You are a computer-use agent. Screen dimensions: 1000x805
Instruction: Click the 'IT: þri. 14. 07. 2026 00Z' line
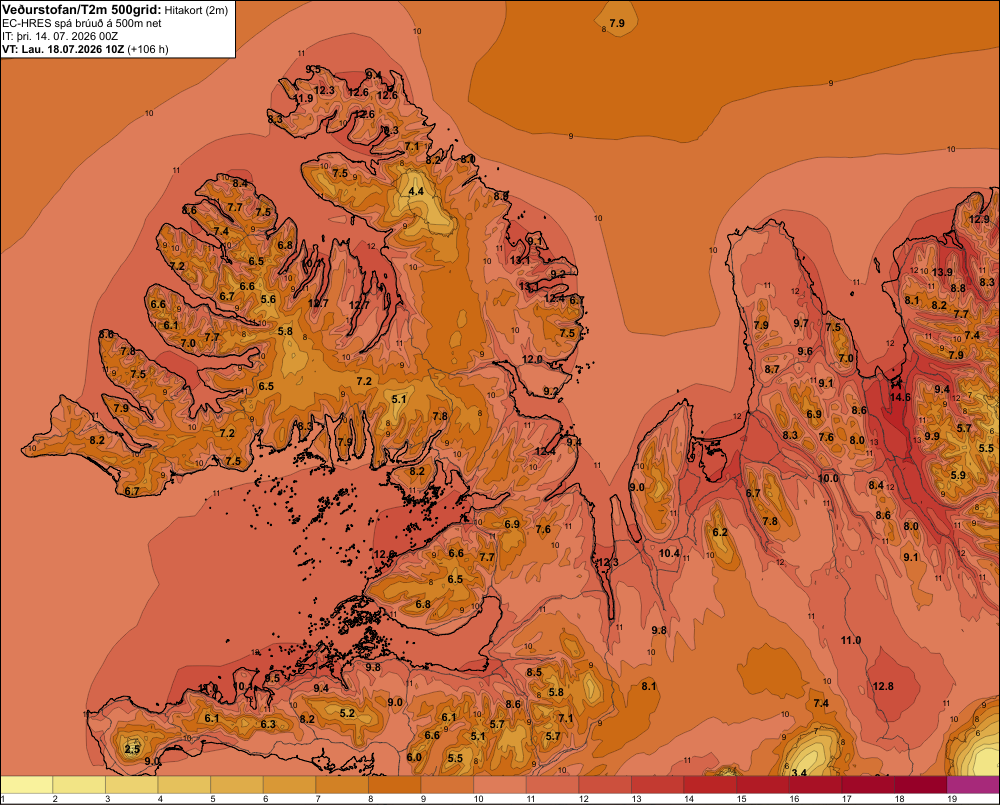click(x=60, y=36)
